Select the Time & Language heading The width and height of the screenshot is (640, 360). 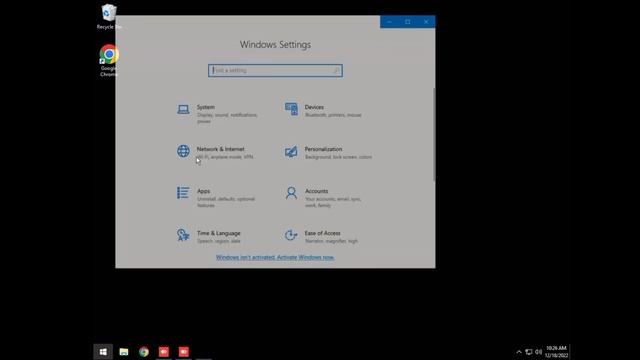218,233
